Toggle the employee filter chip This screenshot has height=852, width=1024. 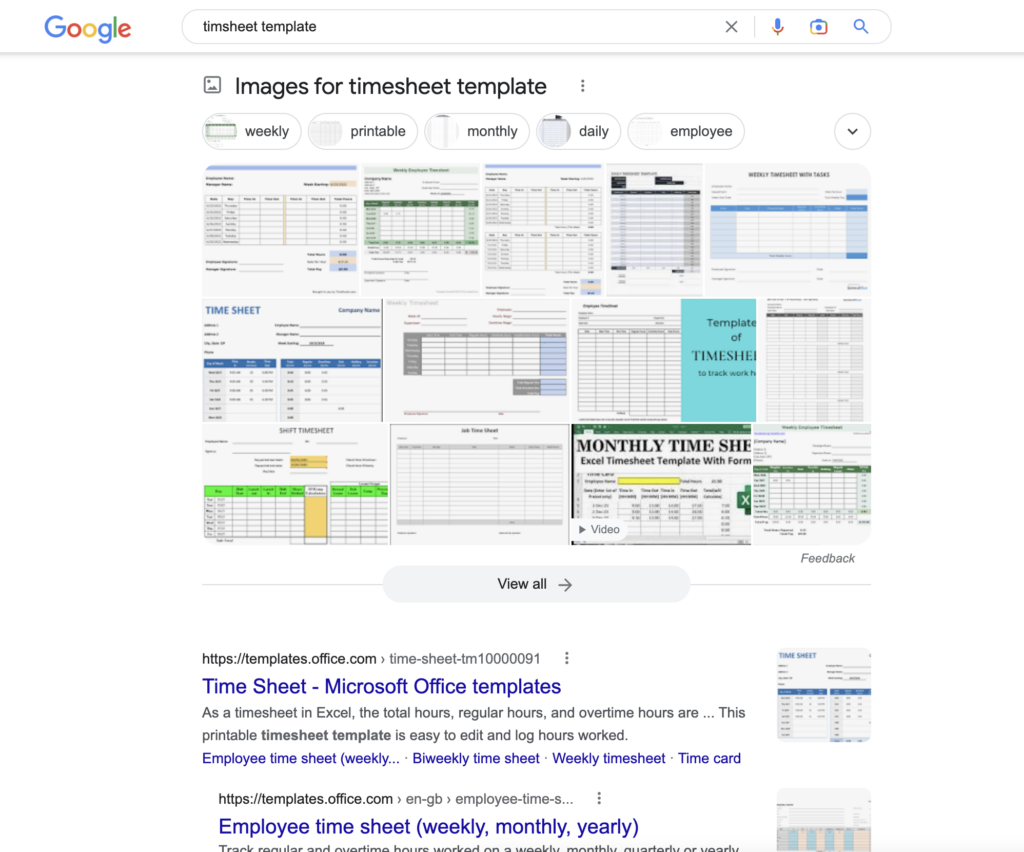pos(686,131)
